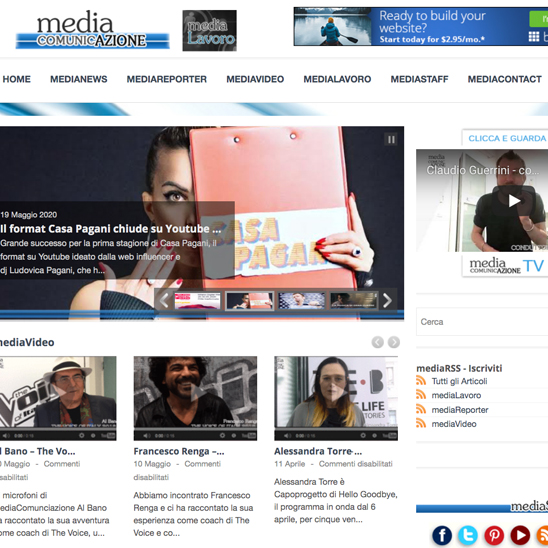548x548 pixels.
Task: Open Francesco Renga article title
Action: (x=179, y=451)
